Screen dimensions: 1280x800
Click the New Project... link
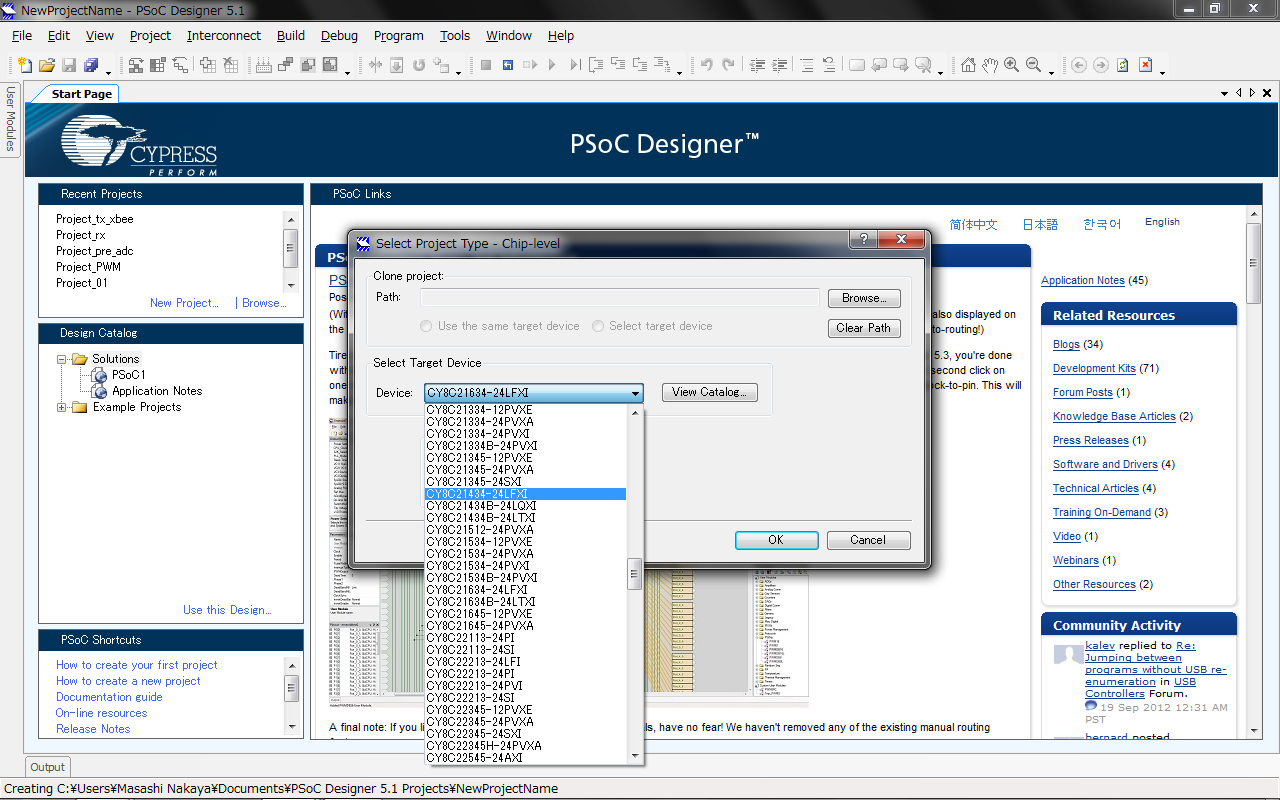click(x=184, y=303)
